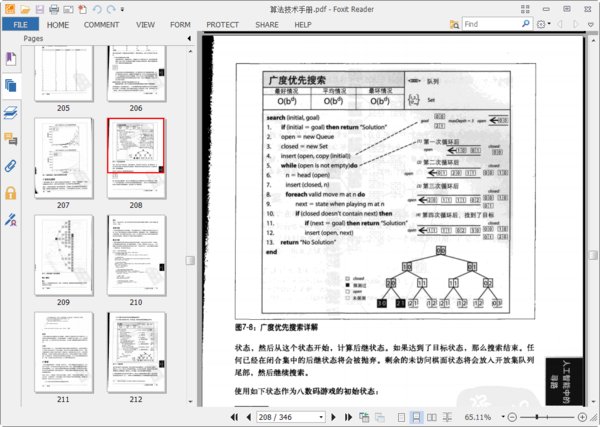Click the Undo arrow in quick toolbar
Image resolution: width=600 pixels, height=427 pixels.
point(97,9)
